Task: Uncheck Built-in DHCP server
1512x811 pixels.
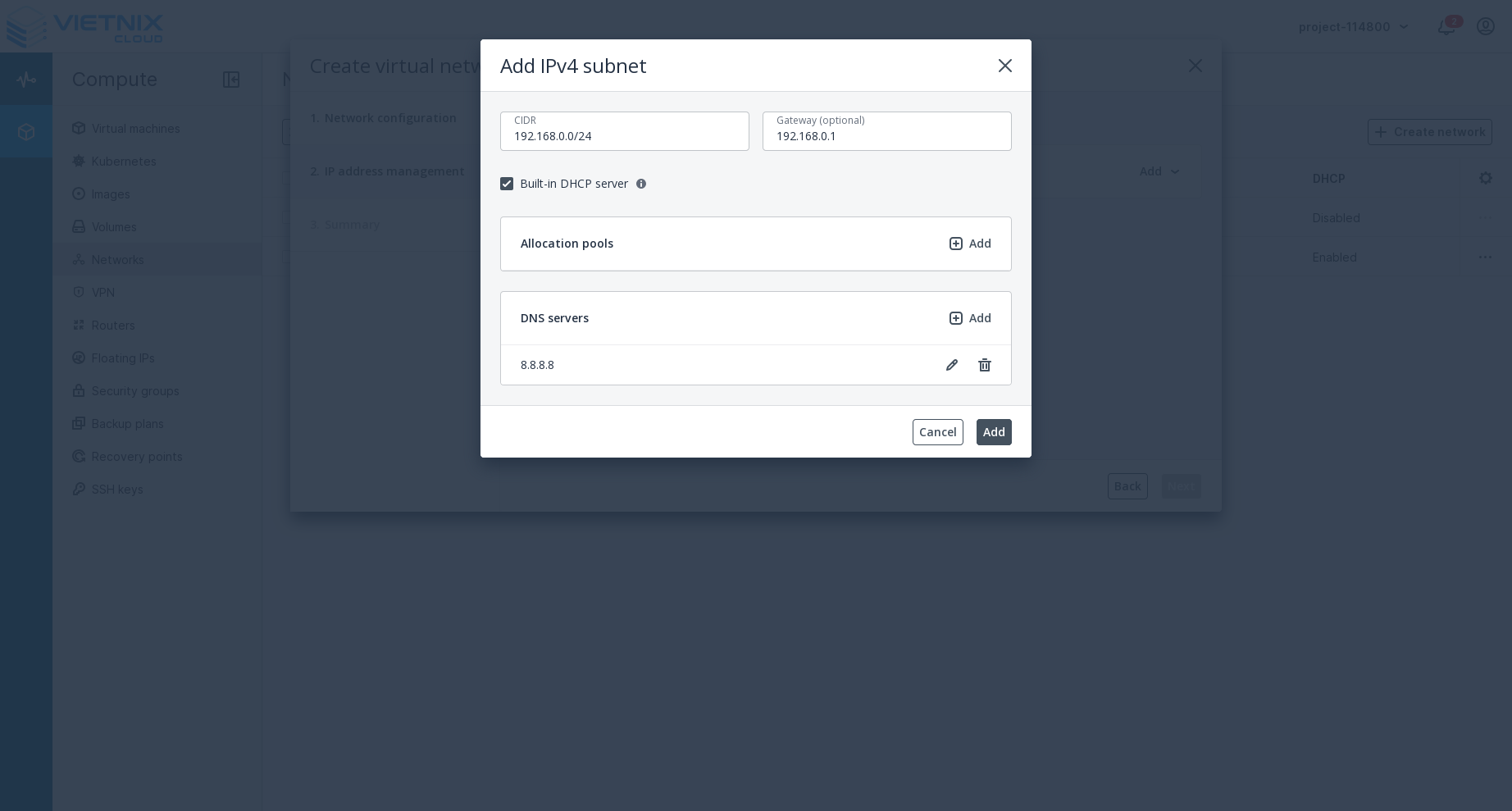Action: pos(507,184)
